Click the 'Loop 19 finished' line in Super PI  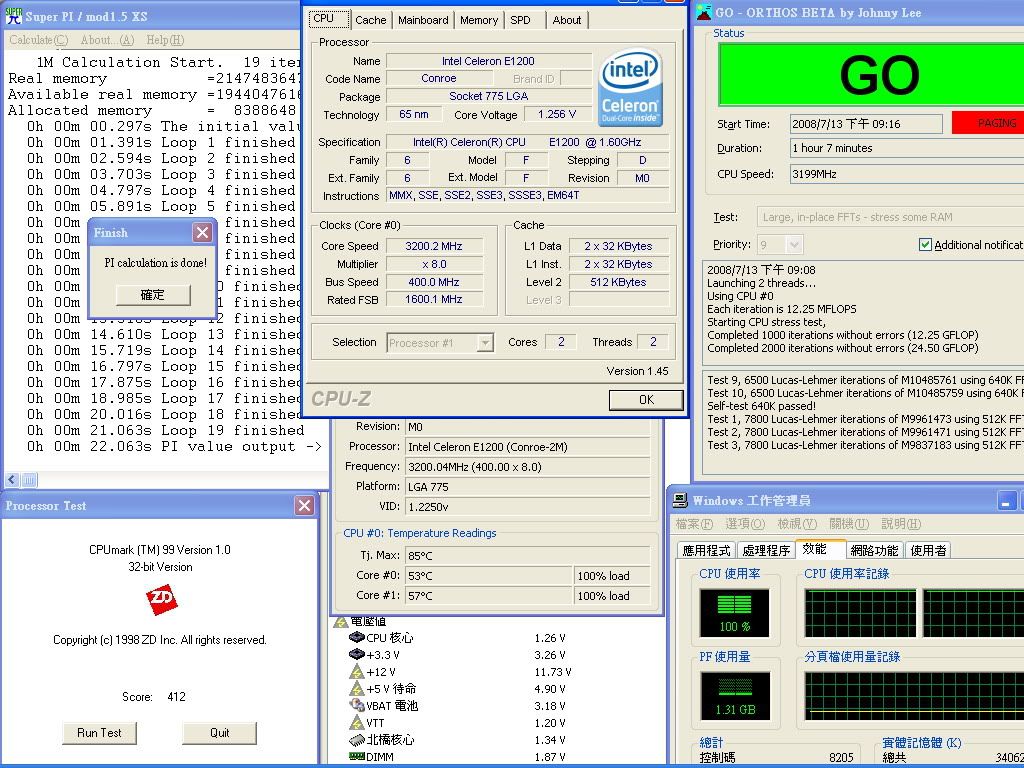pyautogui.click(x=166, y=430)
